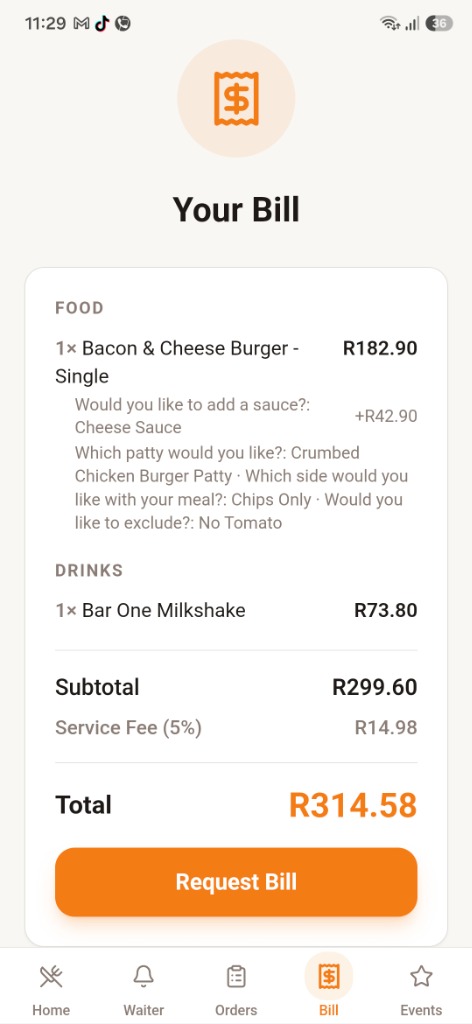Select the Bill receipt icon in navigation

tap(328, 977)
